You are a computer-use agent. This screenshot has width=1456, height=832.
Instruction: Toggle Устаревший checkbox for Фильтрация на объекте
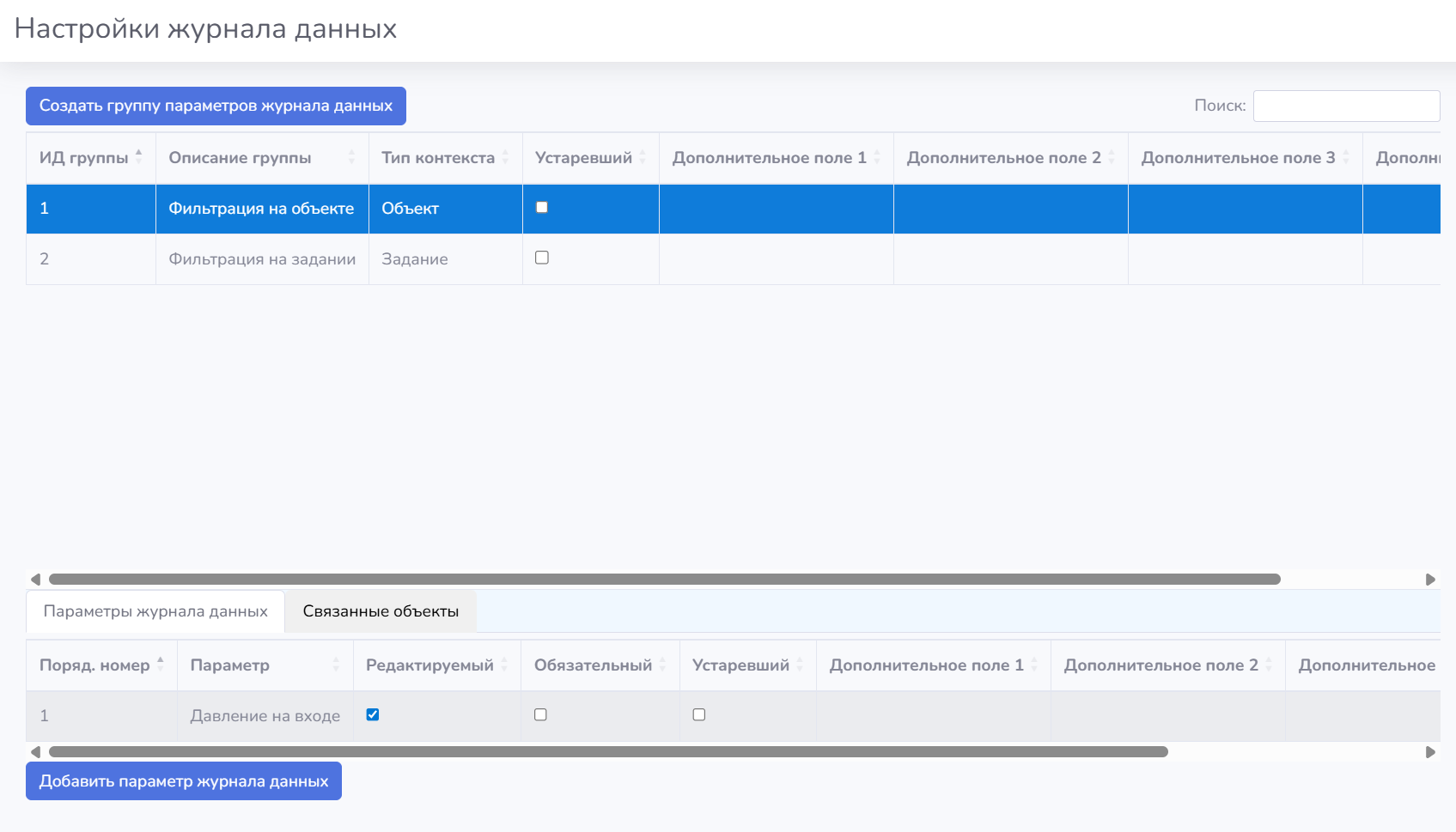click(542, 207)
